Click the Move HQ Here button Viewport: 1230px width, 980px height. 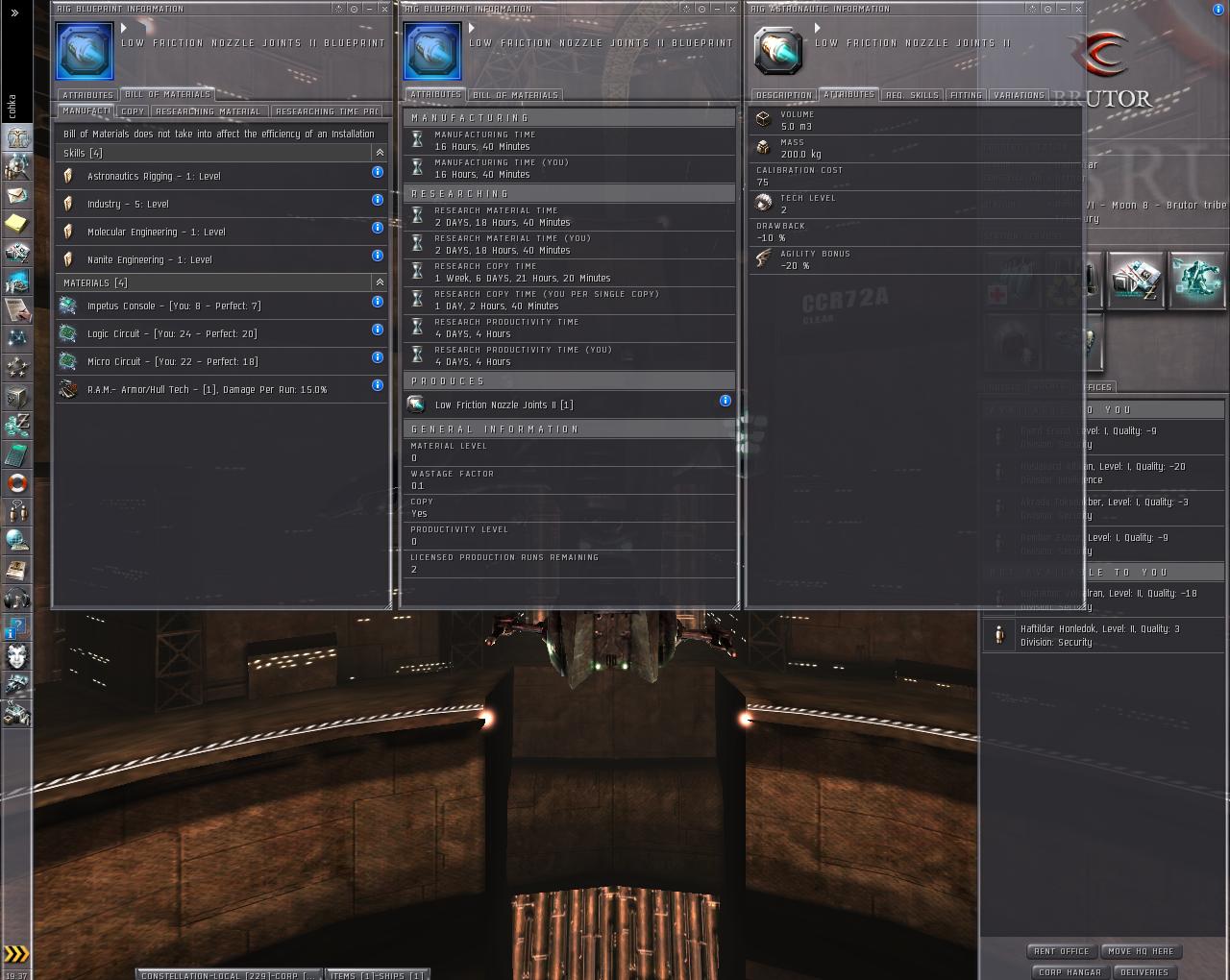(1141, 951)
